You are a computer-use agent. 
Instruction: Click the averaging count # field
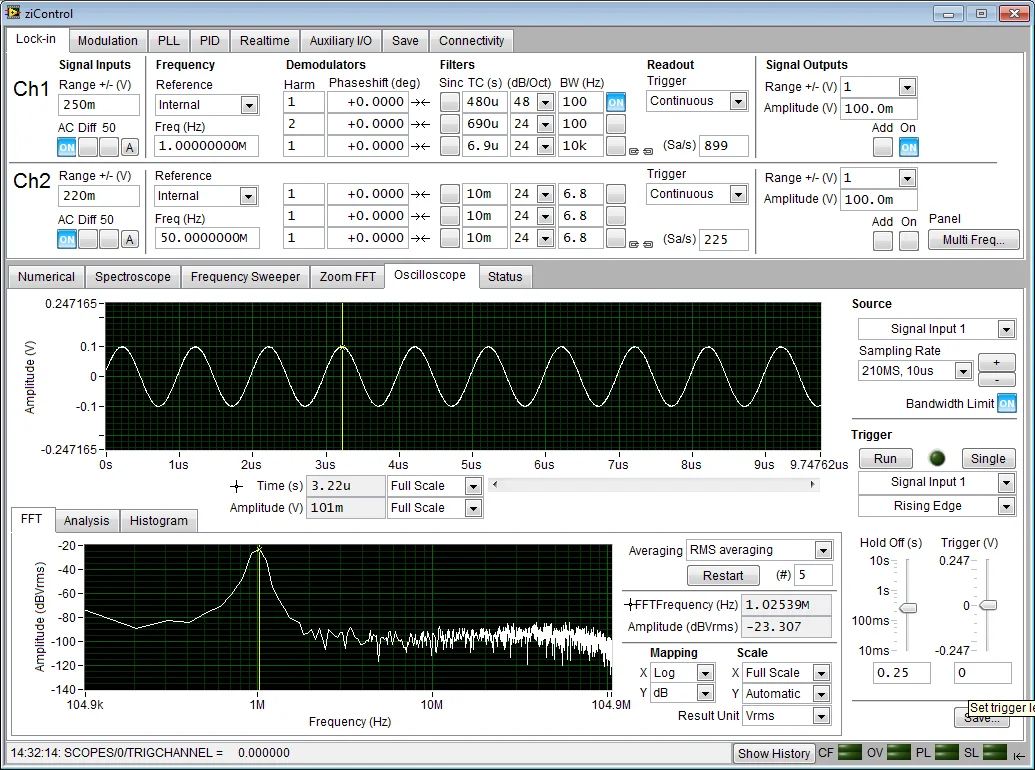click(813, 575)
